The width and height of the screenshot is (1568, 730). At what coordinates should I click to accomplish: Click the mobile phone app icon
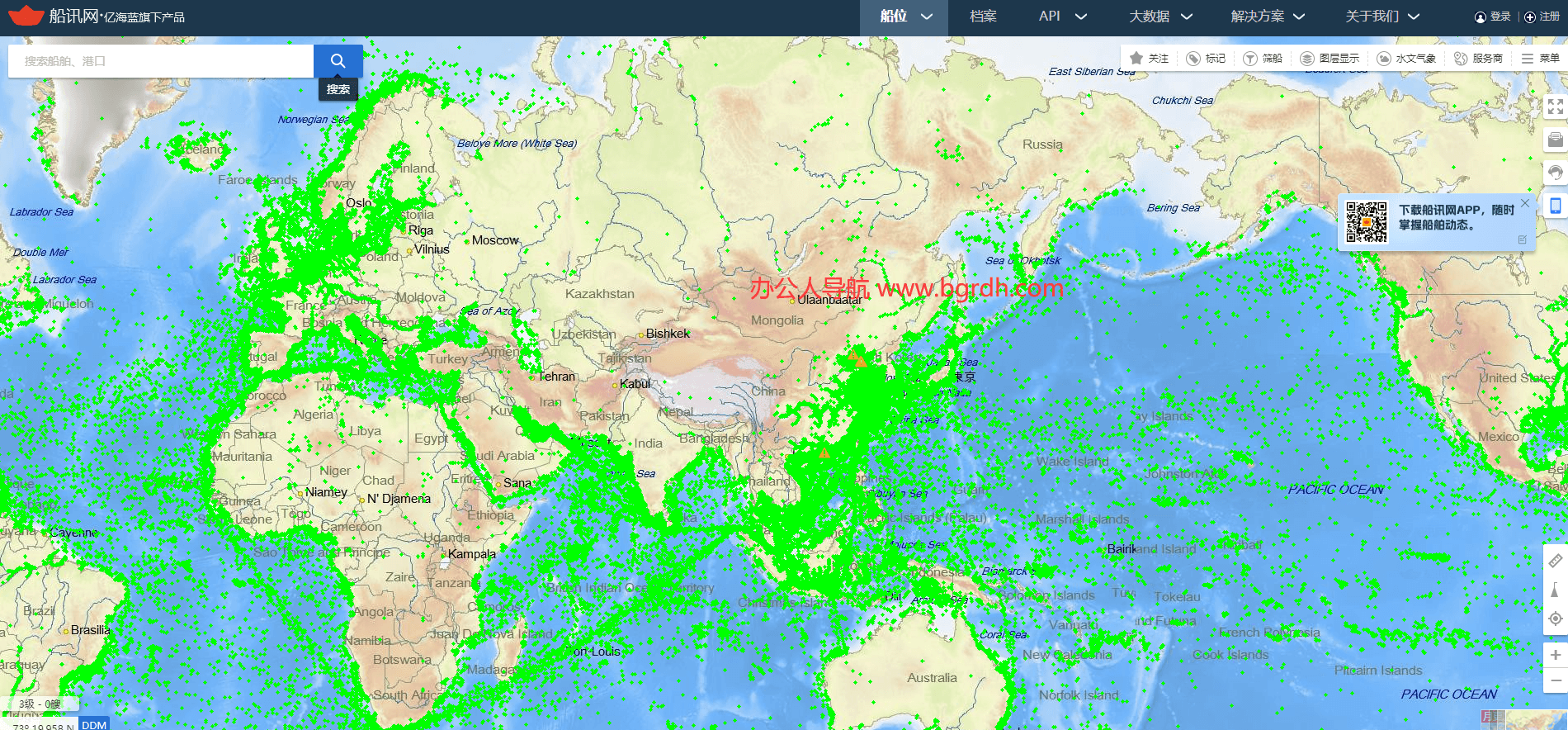1555,206
